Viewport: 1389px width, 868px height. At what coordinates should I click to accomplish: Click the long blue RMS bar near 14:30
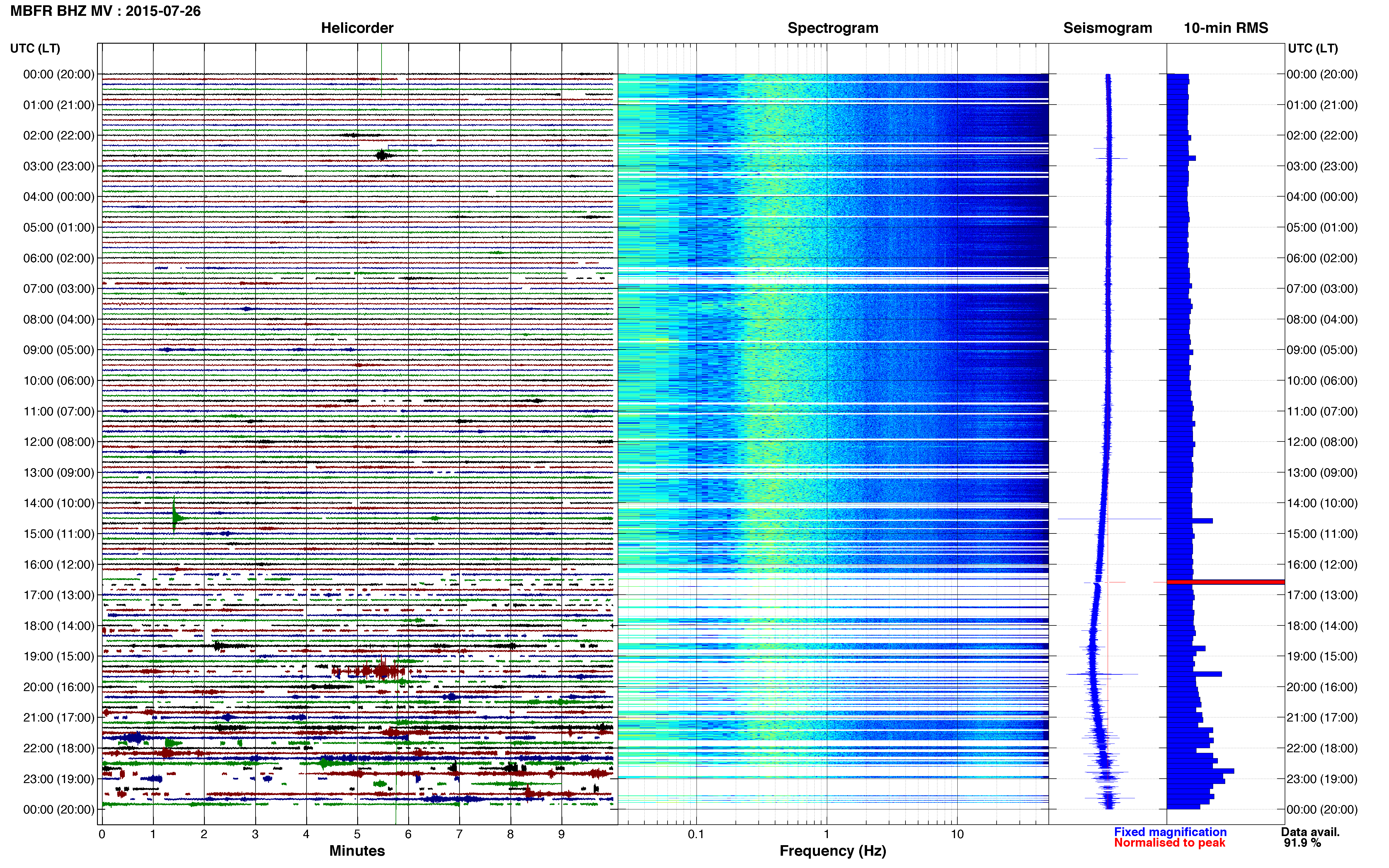[x=1190, y=521]
